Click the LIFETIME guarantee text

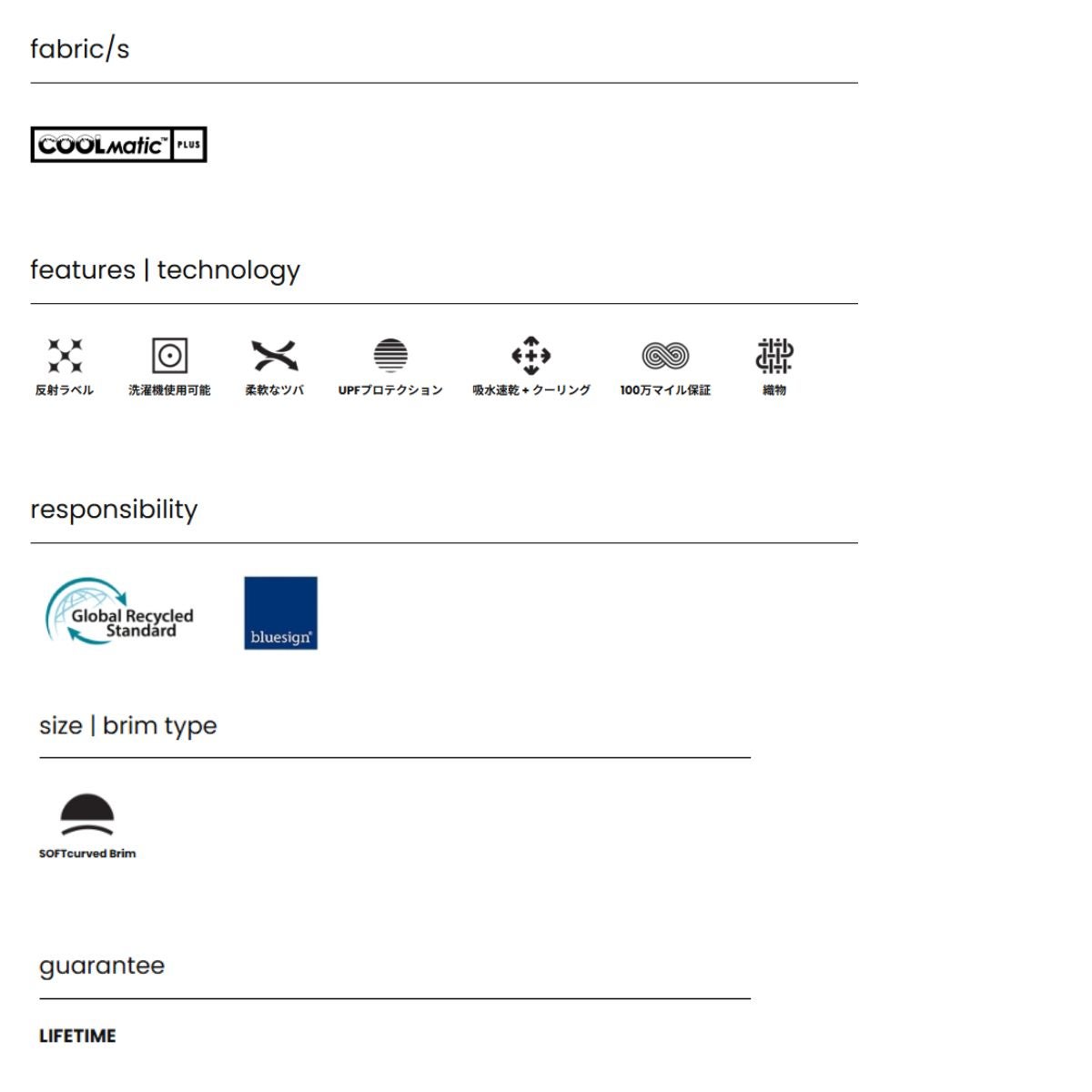(77, 1036)
